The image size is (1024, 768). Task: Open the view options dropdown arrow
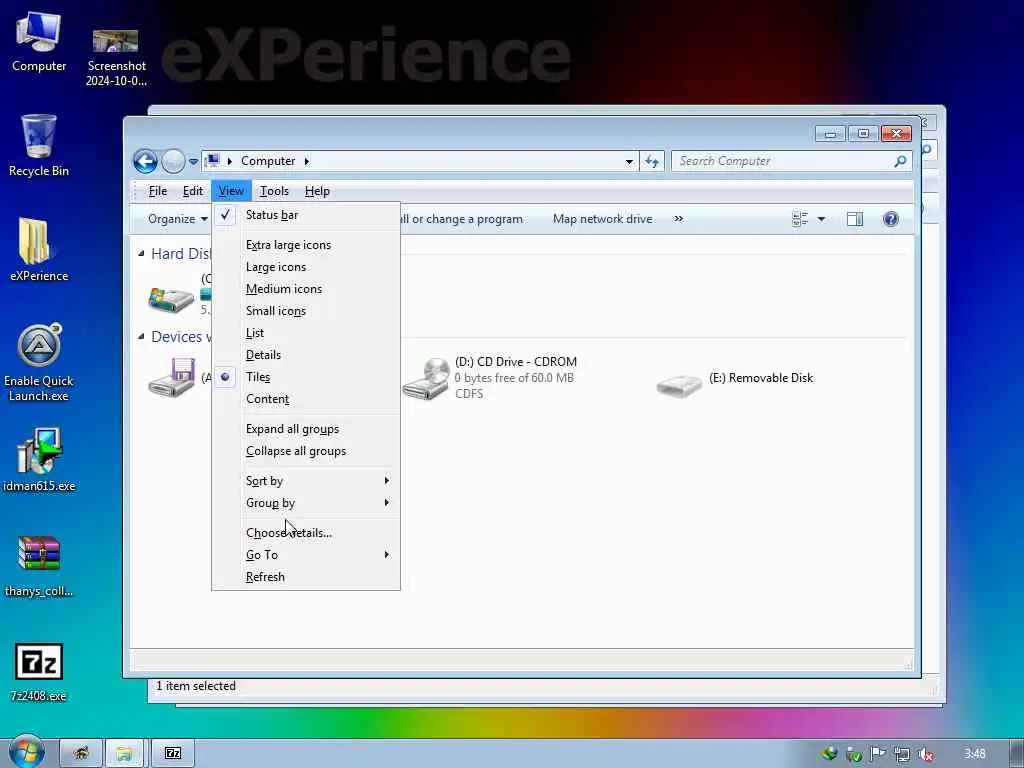822,219
